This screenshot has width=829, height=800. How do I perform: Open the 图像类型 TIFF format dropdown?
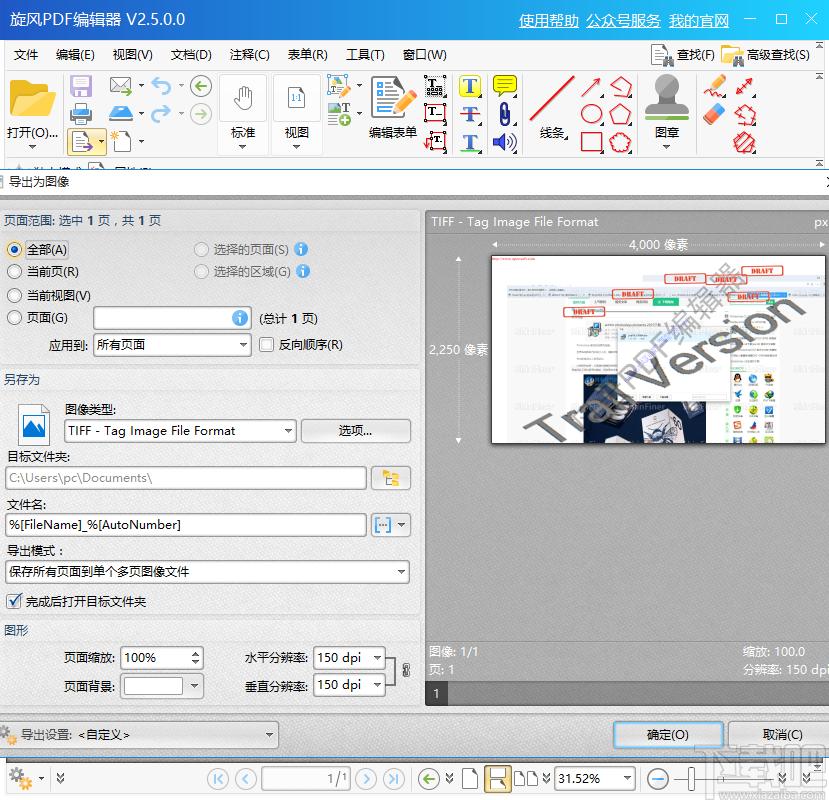click(180, 431)
